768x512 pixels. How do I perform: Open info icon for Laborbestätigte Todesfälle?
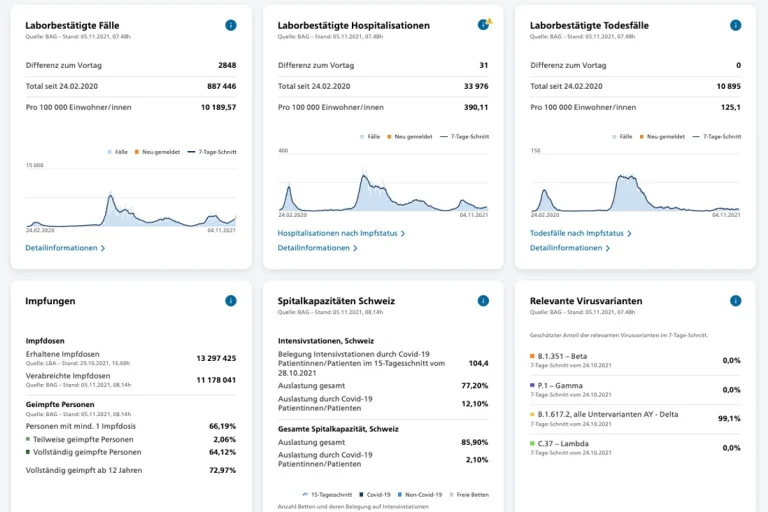(x=735, y=25)
